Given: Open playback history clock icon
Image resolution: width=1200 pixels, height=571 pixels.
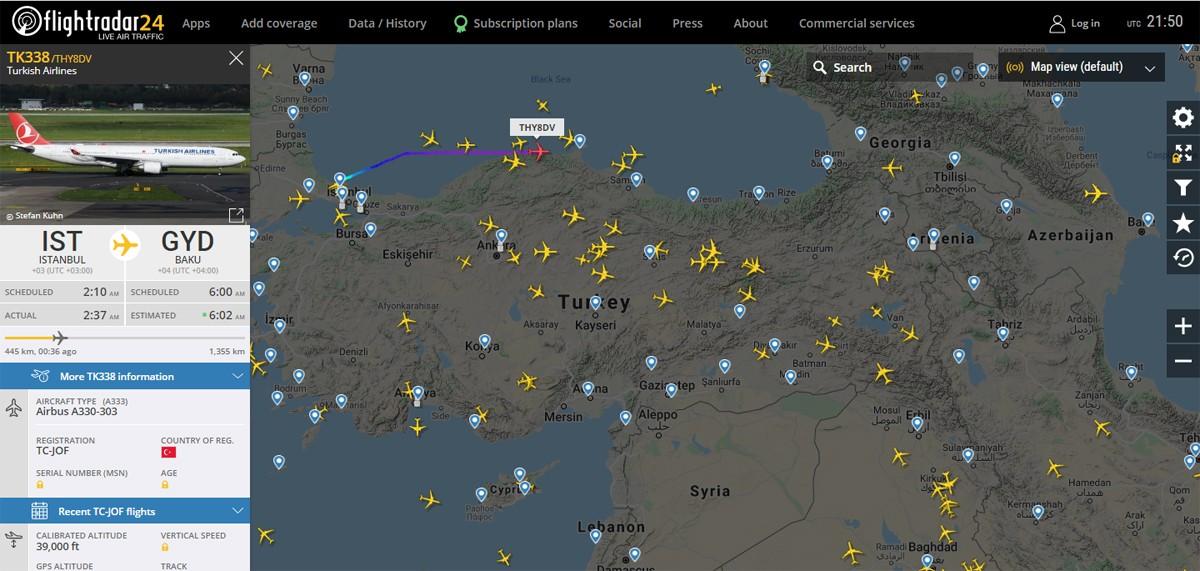Looking at the screenshot, I should point(1183,258).
